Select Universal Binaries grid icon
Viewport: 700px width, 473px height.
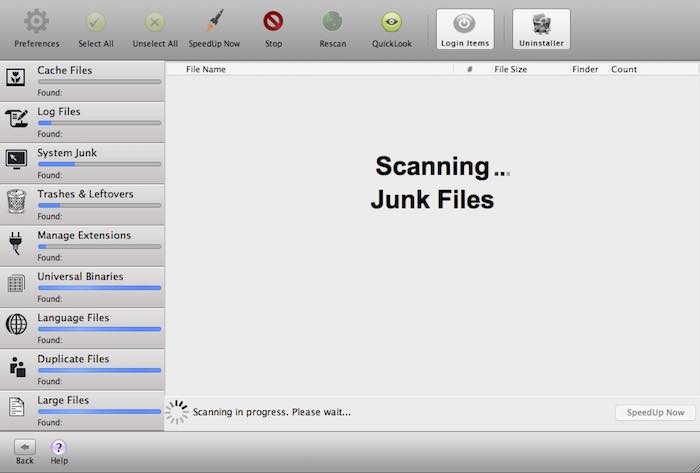click(x=16, y=283)
